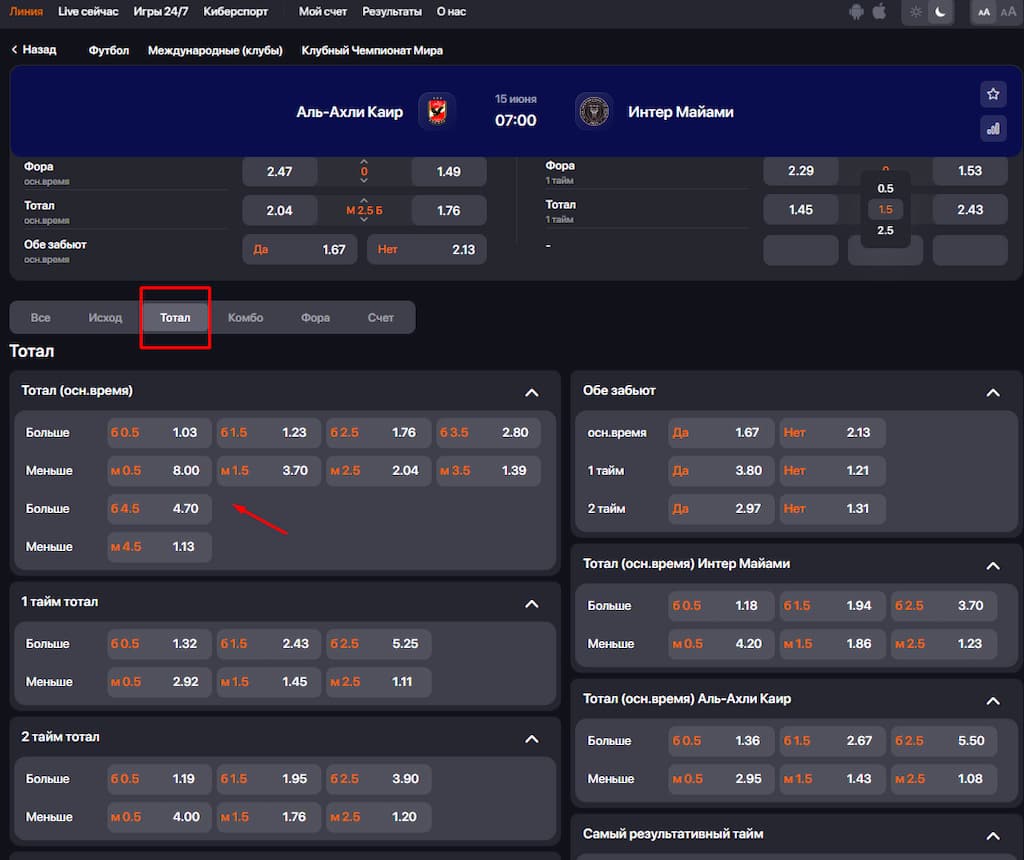1024x860 pixels.
Task: Go to Клубный Чемпионат Мира breadcrumb
Action: (x=372, y=50)
